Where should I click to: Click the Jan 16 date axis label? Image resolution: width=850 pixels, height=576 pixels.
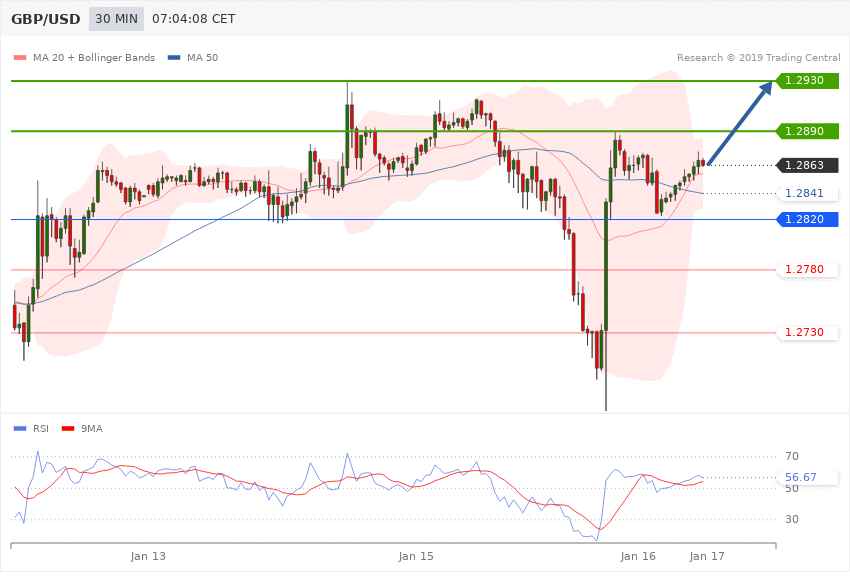pyautogui.click(x=638, y=556)
